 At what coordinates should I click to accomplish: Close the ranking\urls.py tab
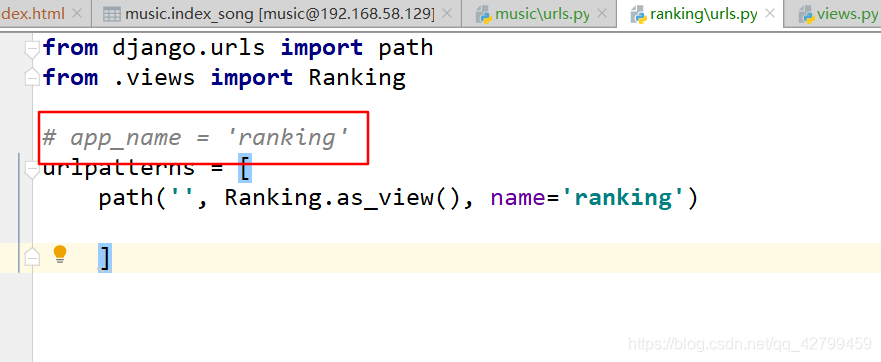click(771, 13)
